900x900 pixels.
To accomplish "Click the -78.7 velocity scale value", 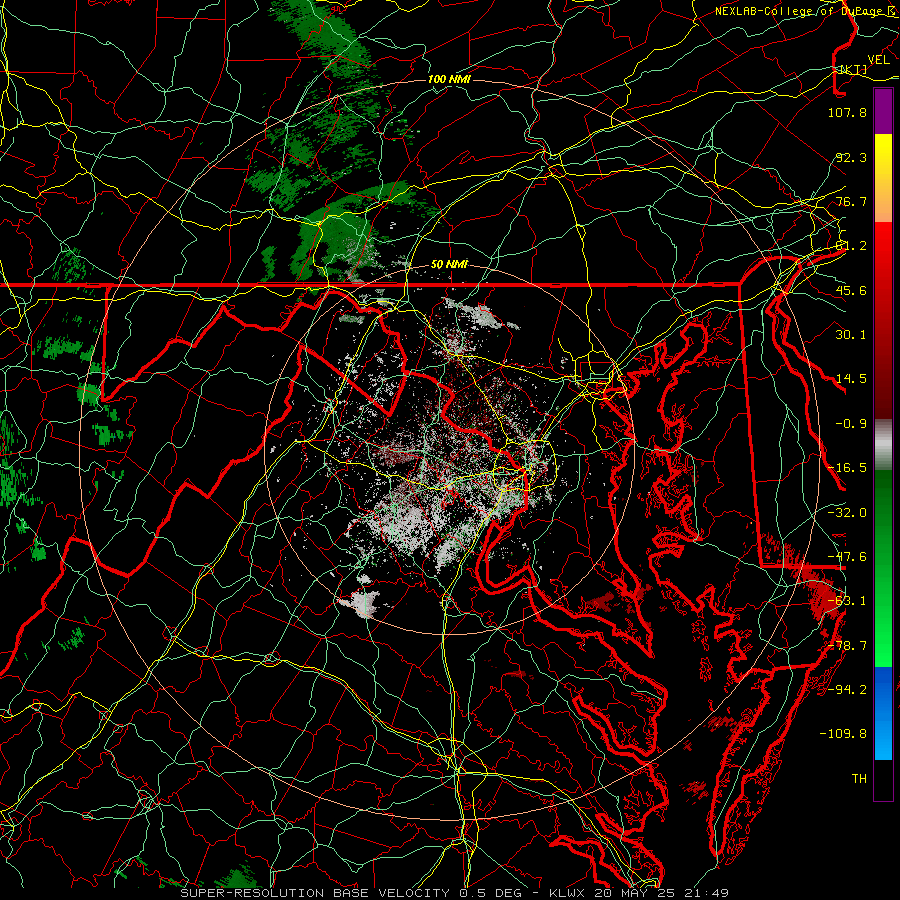I will click(847, 646).
